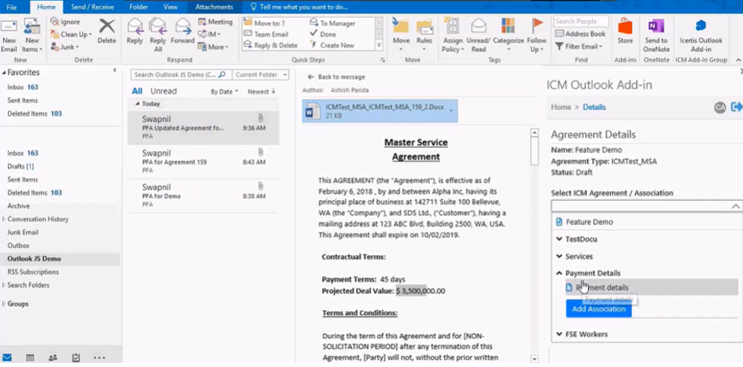
Task: Select the Move to: ? quick step
Action: pos(265,23)
